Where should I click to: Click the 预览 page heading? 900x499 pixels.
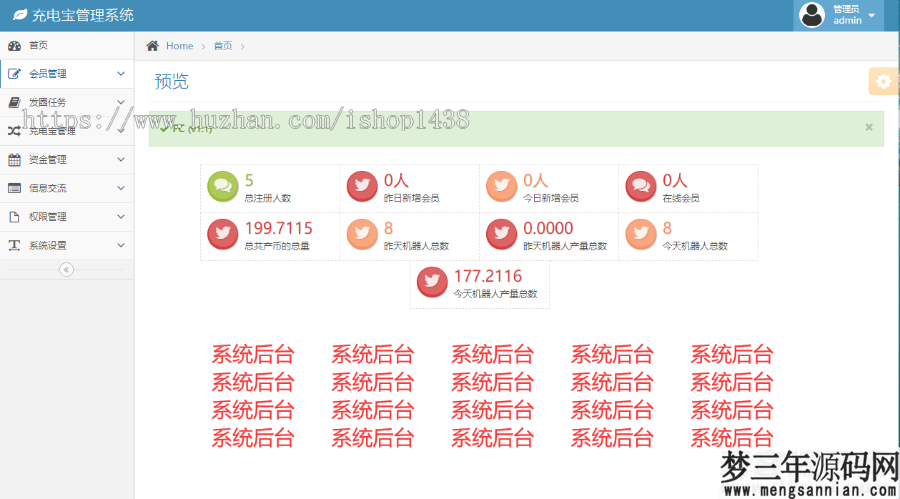pyautogui.click(x=171, y=82)
